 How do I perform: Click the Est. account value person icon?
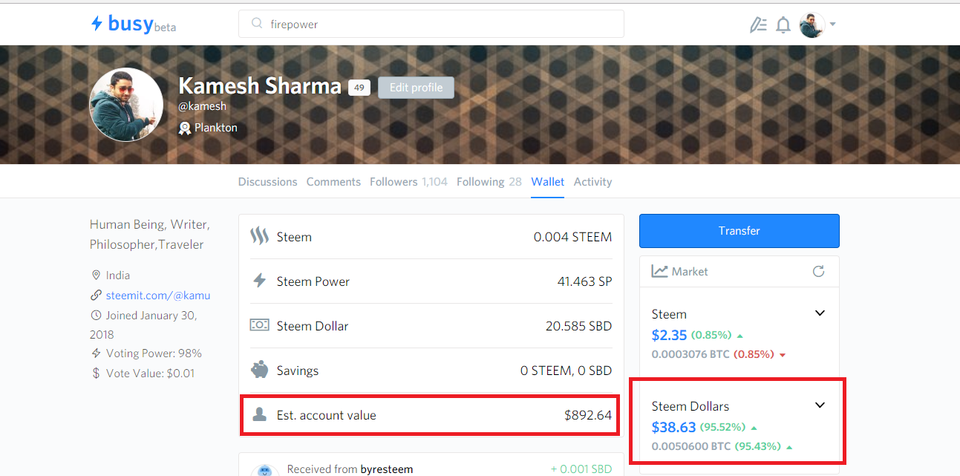tap(260, 415)
